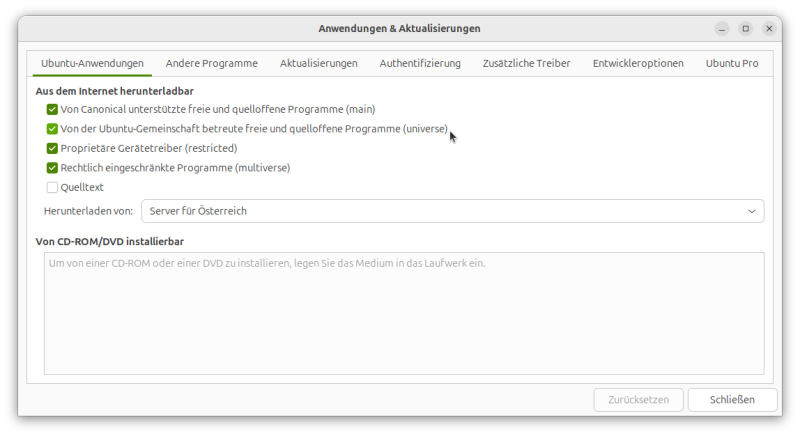Click the download server dropdown arrow
This screenshot has width=800, height=436.
coord(752,211)
